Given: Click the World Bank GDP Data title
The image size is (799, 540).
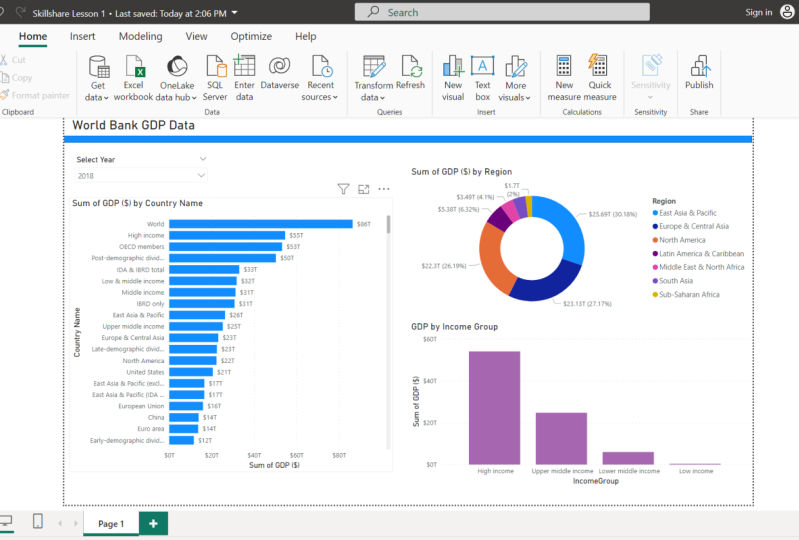Looking at the screenshot, I should (134, 125).
